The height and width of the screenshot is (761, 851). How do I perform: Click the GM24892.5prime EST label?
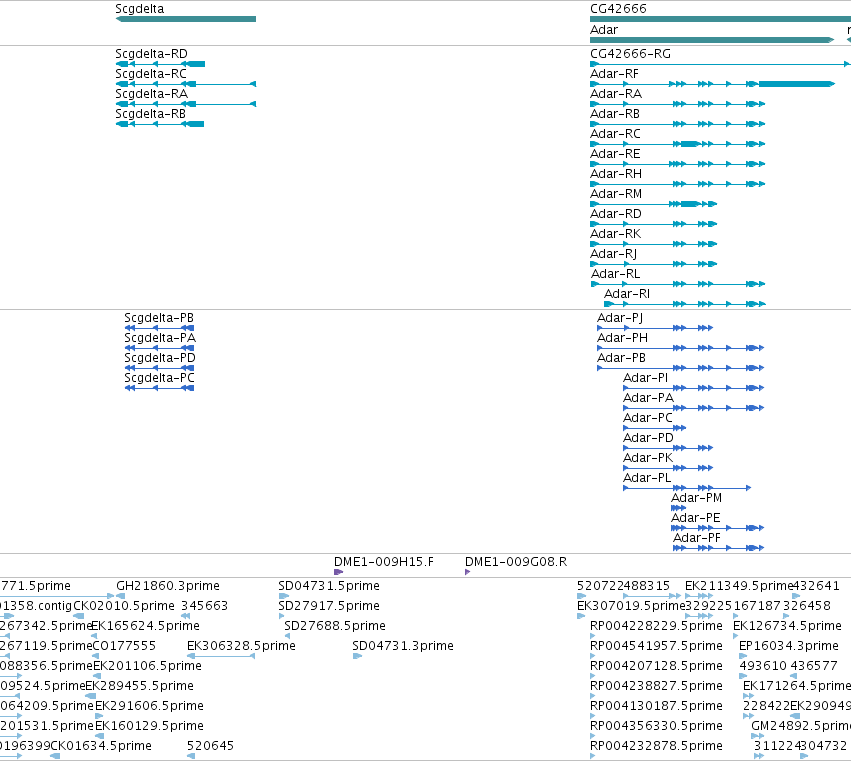tap(801, 726)
